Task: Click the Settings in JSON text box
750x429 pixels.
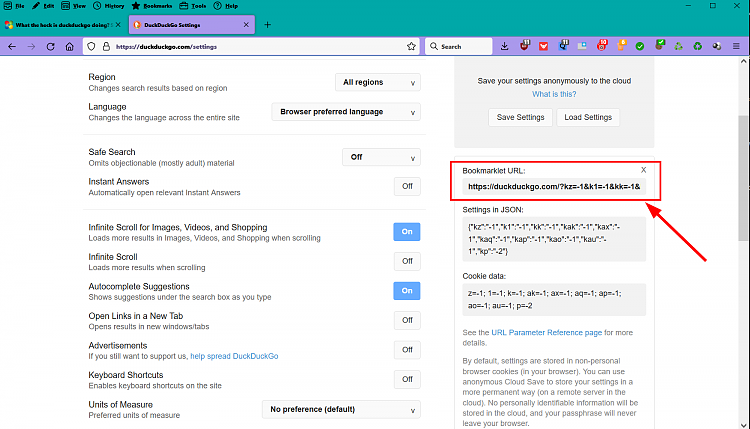Action: (x=554, y=239)
